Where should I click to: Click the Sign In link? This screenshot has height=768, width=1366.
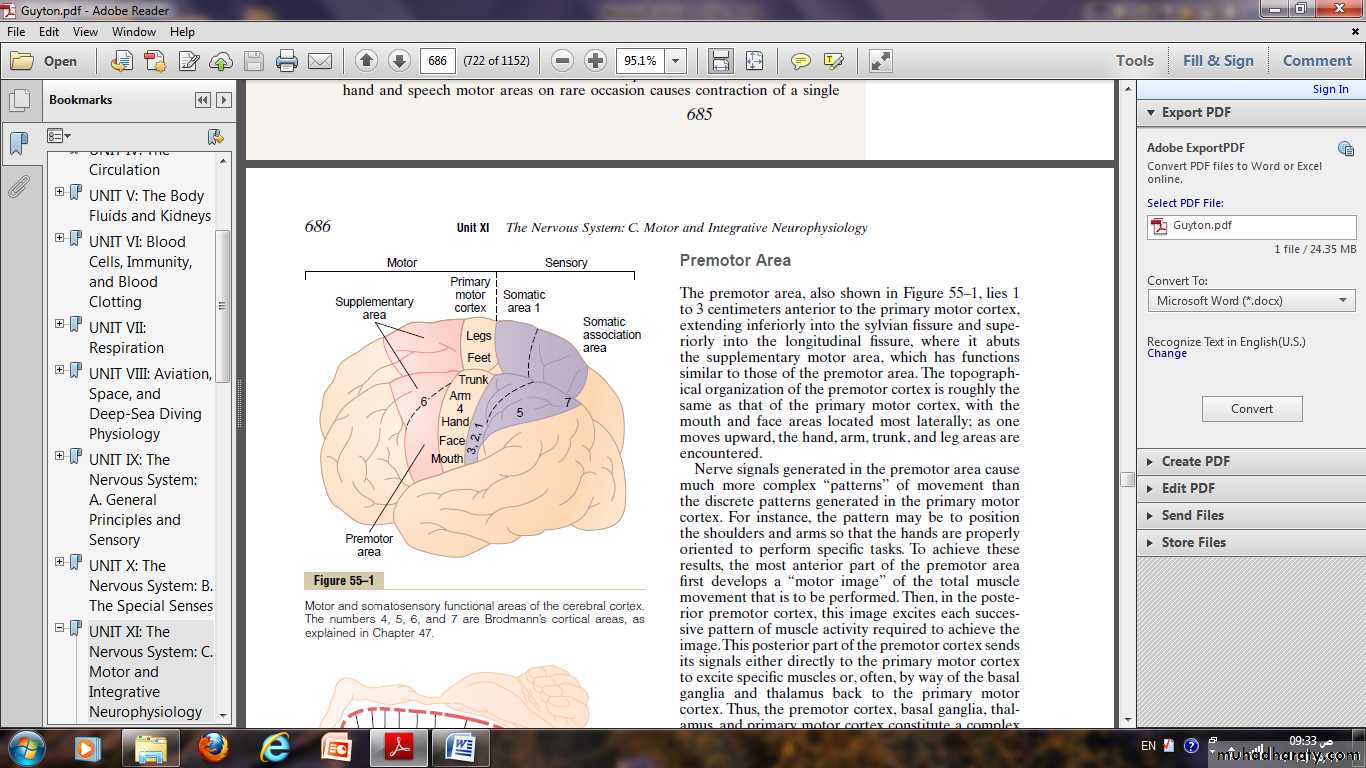coord(1330,89)
